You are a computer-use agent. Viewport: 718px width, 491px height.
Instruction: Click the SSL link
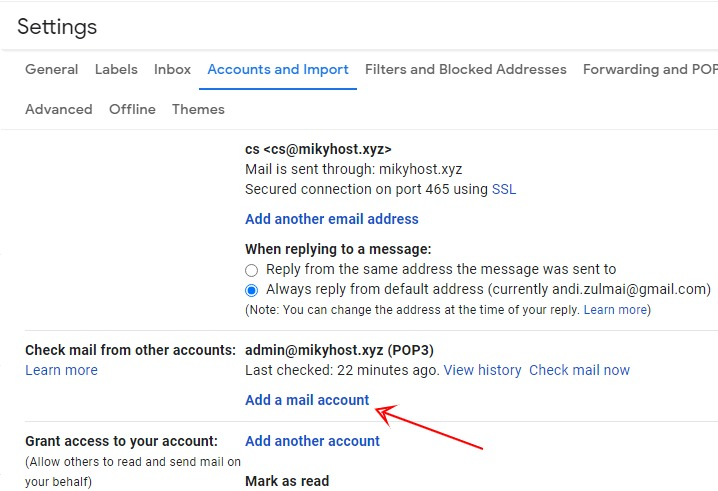[x=504, y=189]
